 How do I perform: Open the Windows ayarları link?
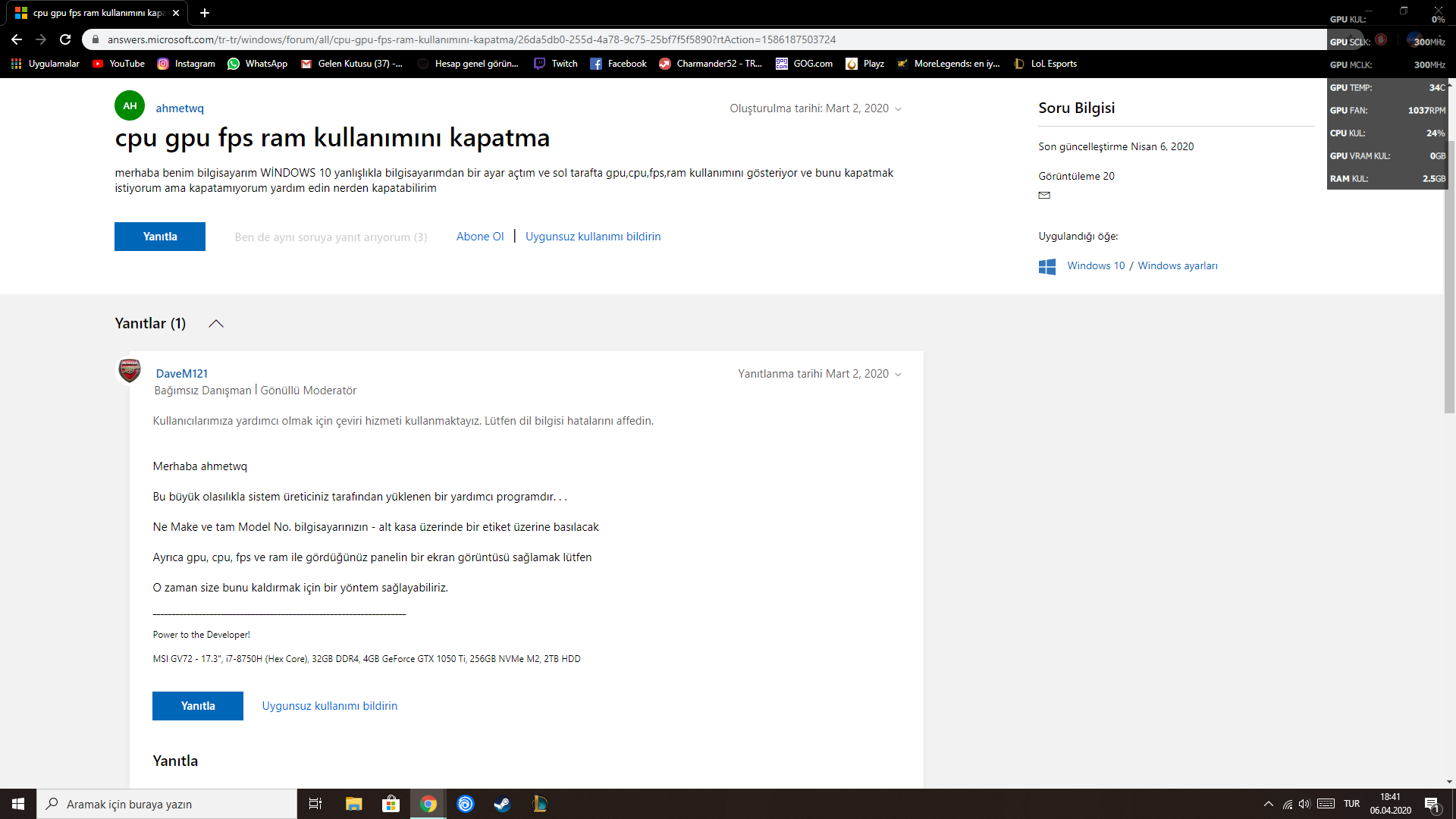[x=1177, y=266]
